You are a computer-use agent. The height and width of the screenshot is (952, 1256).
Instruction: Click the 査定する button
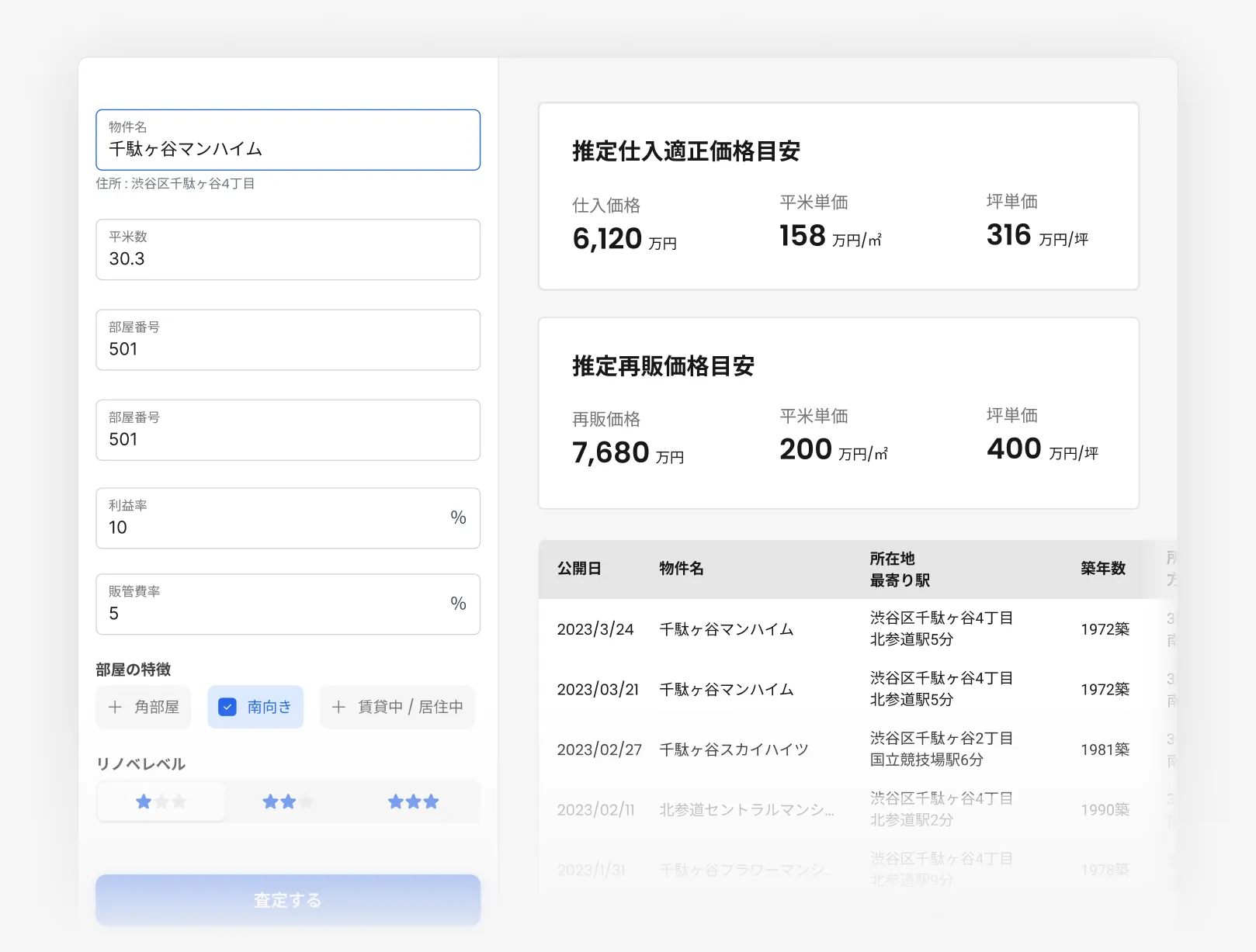[288, 900]
